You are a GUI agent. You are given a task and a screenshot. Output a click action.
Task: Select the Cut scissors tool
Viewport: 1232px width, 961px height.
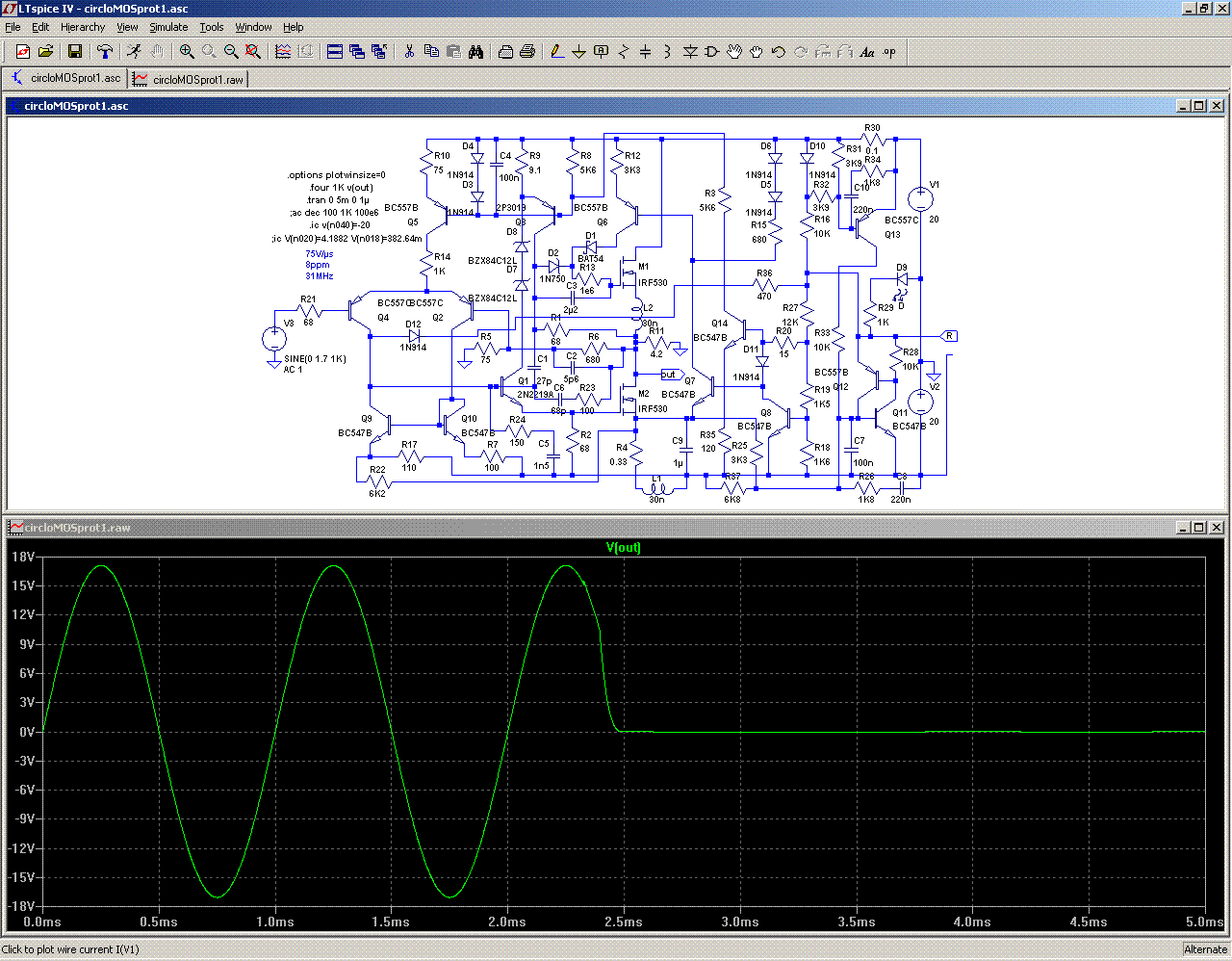point(409,52)
